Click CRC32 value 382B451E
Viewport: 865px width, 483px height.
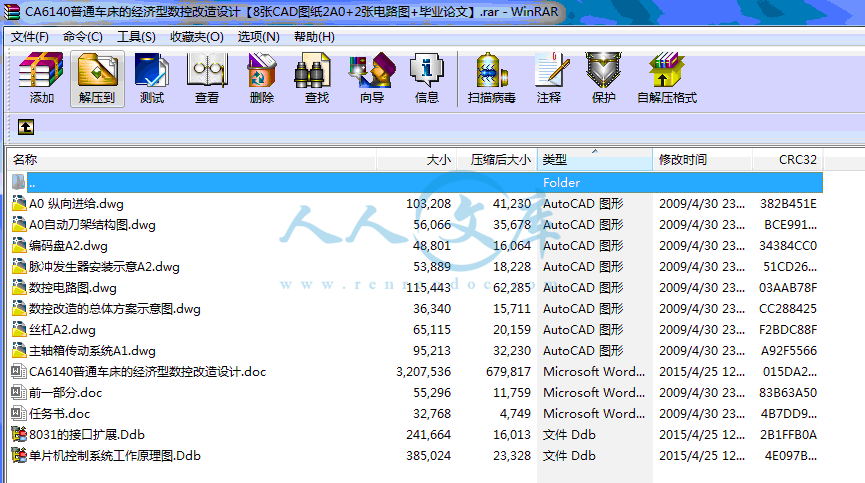coord(788,204)
